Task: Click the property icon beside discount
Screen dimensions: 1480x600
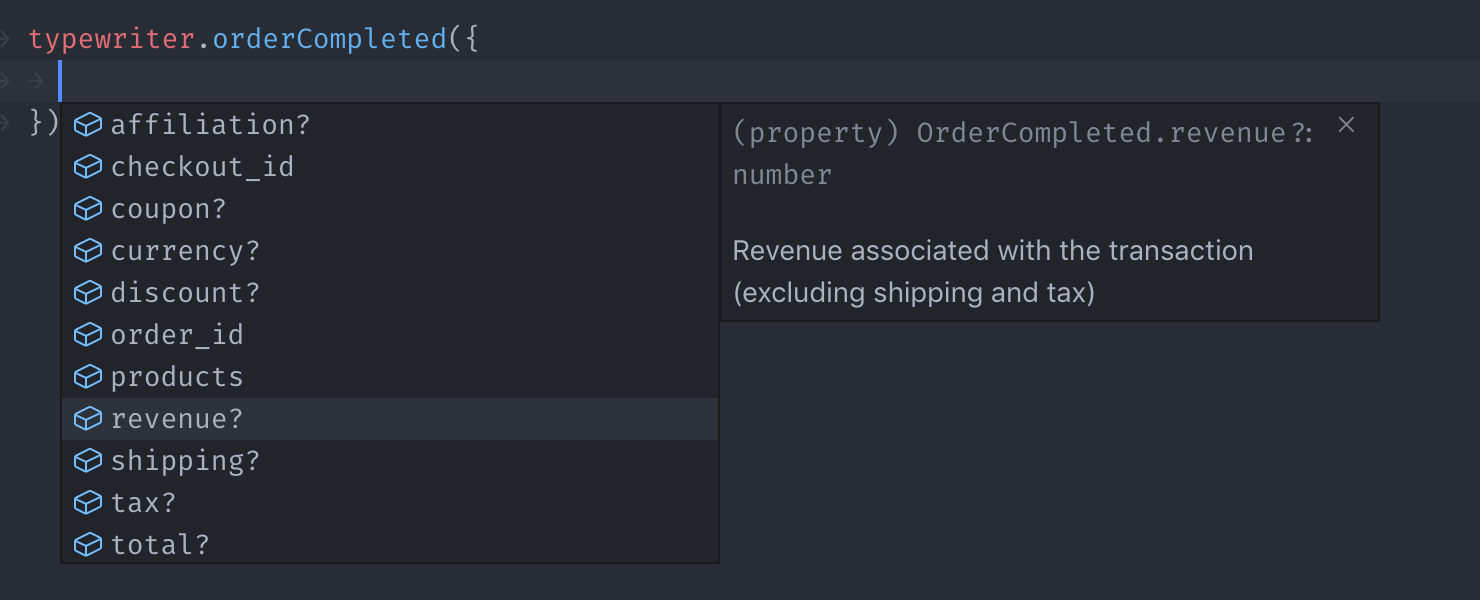Action: [88, 292]
